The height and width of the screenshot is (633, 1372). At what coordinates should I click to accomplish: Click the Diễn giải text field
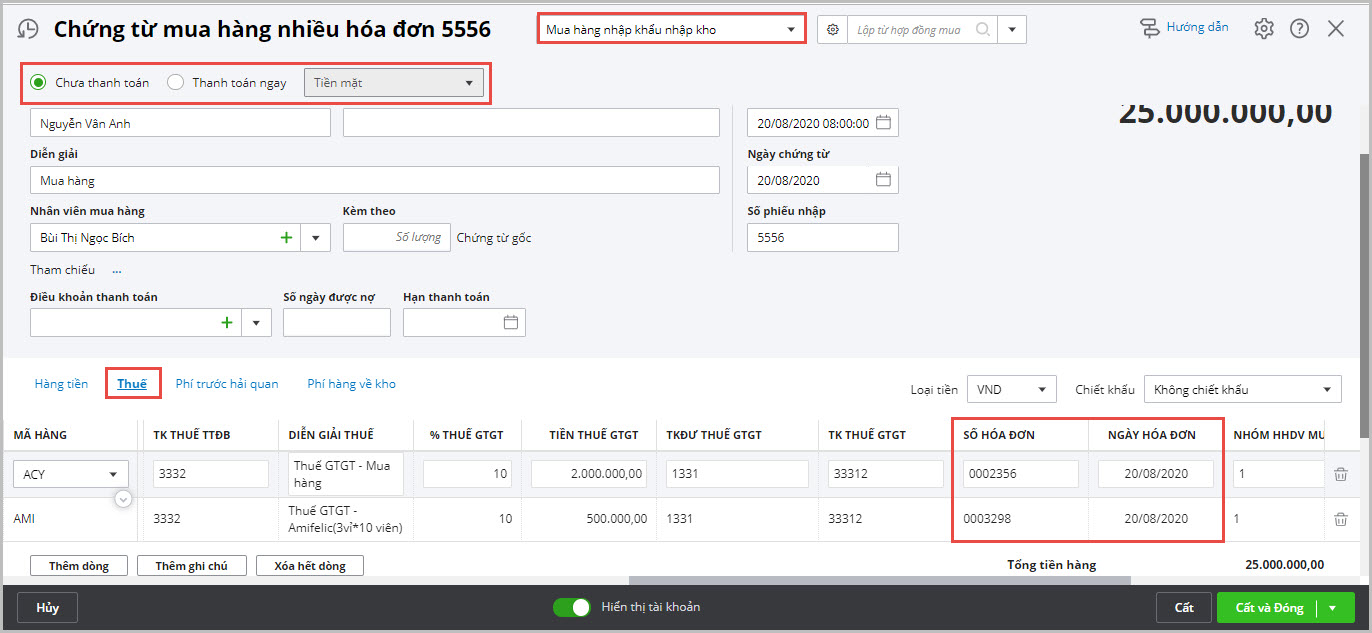375,180
